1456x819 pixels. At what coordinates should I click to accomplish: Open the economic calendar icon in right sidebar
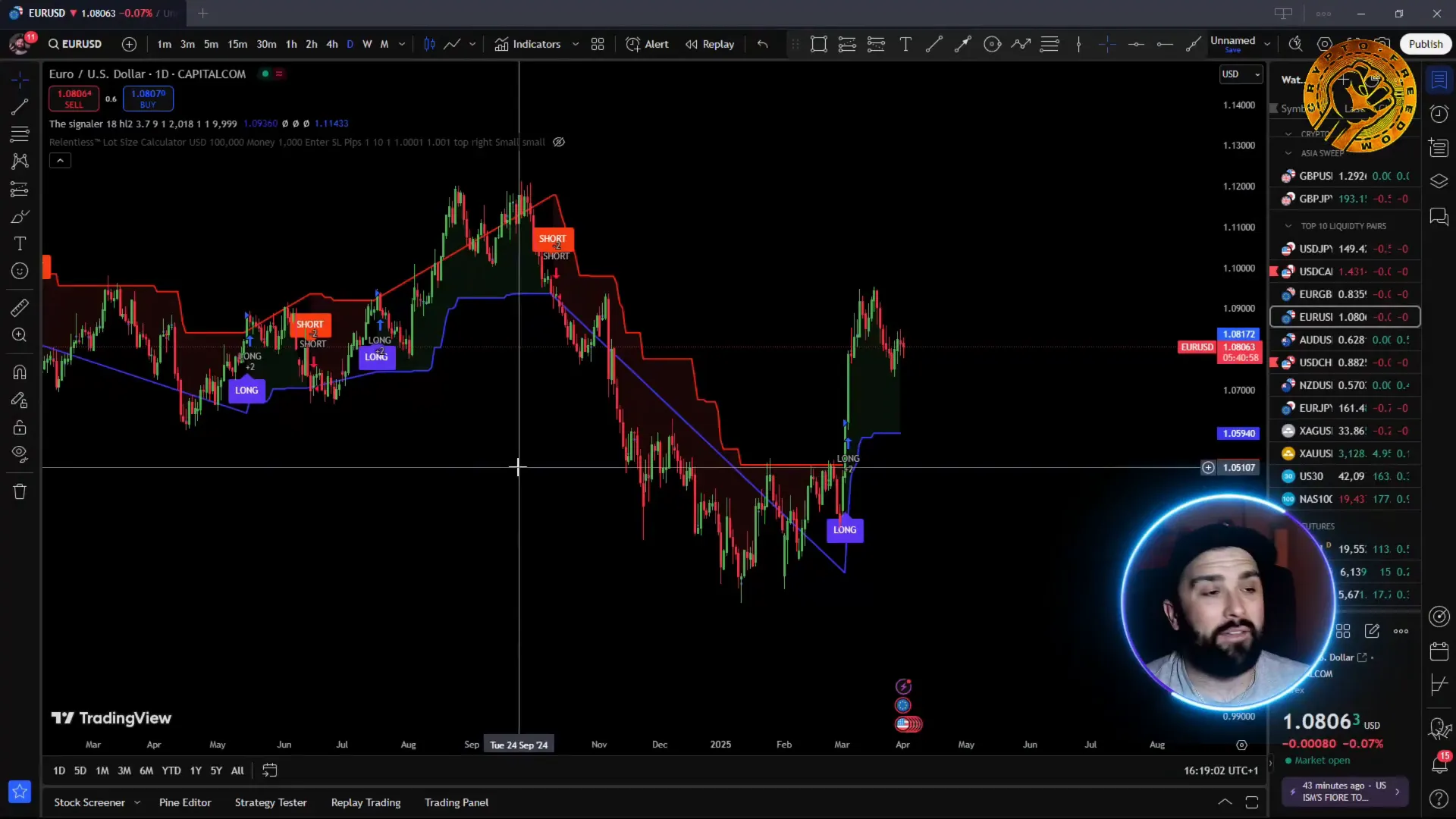(1439, 651)
